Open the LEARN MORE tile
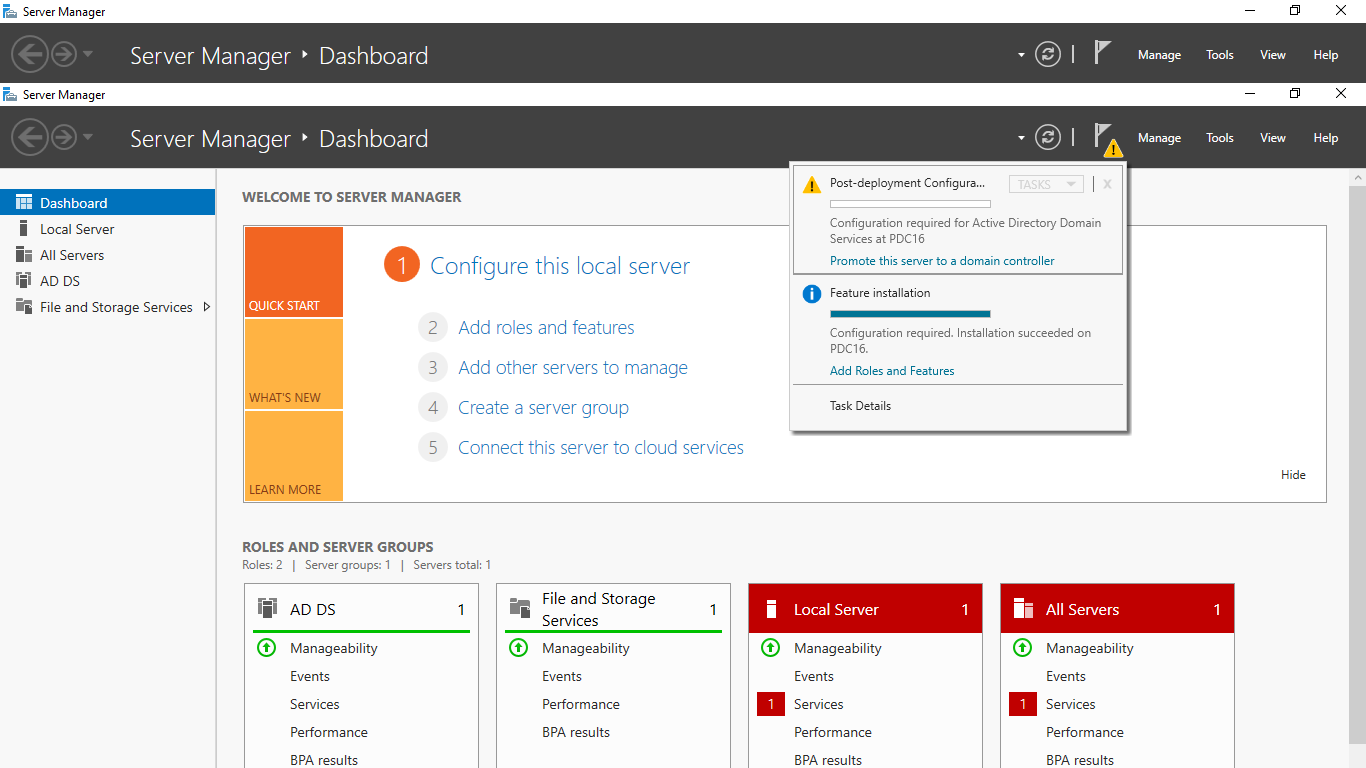 [x=293, y=456]
